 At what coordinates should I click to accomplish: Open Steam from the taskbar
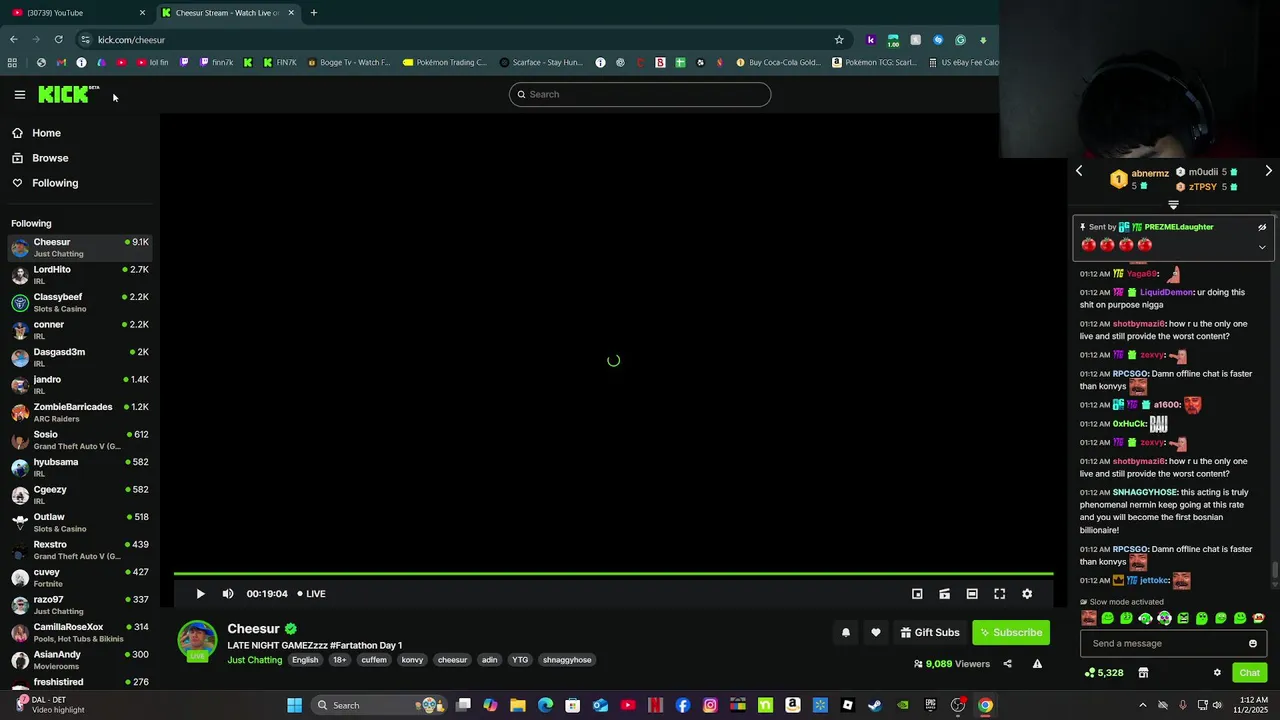click(875, 705)
